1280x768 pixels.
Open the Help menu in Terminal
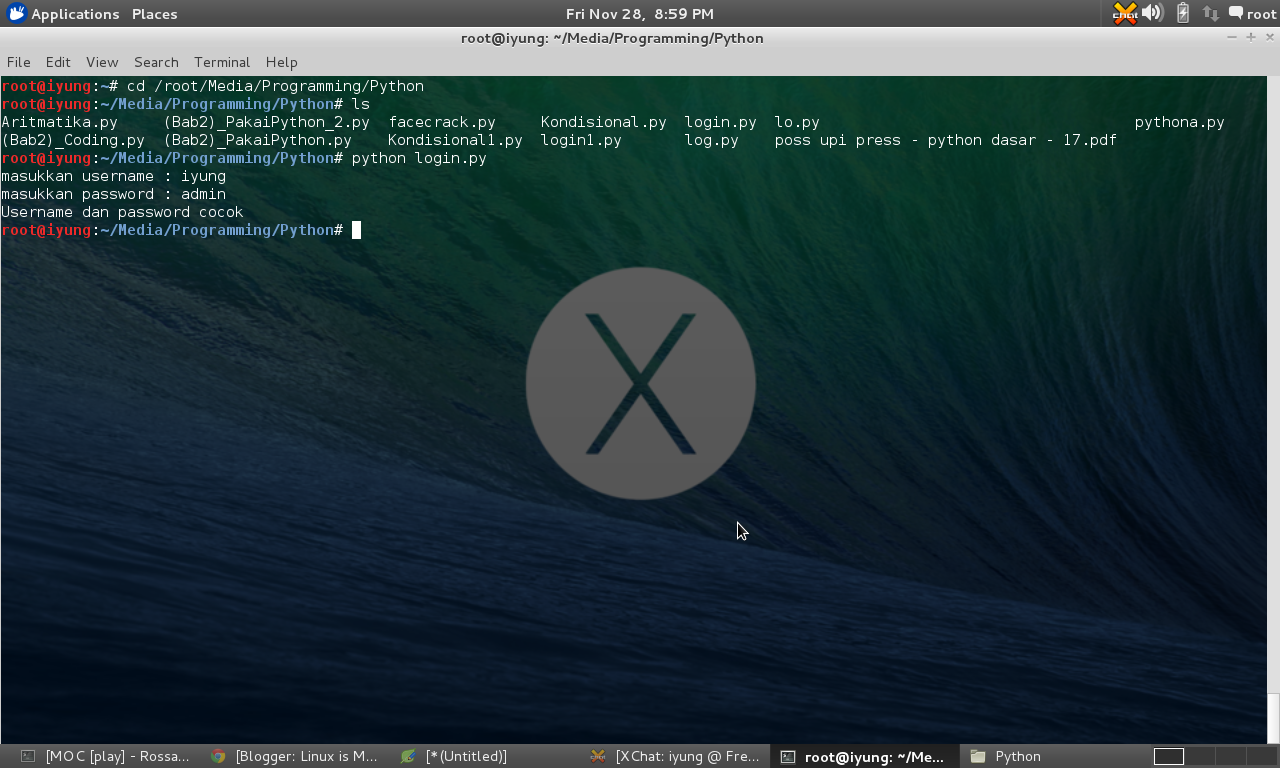281,62
